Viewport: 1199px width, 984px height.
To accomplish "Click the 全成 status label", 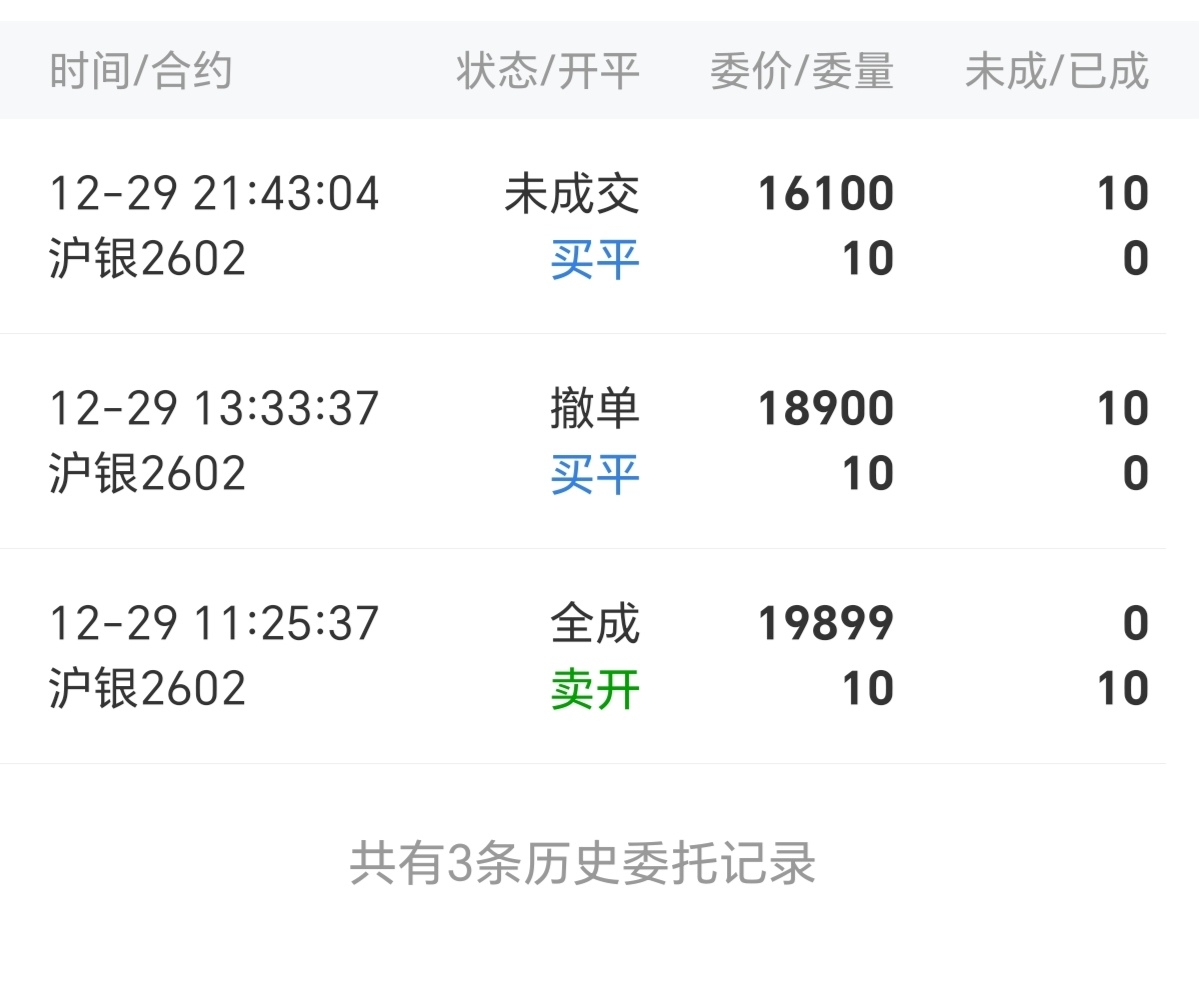I will coord(595,624).
